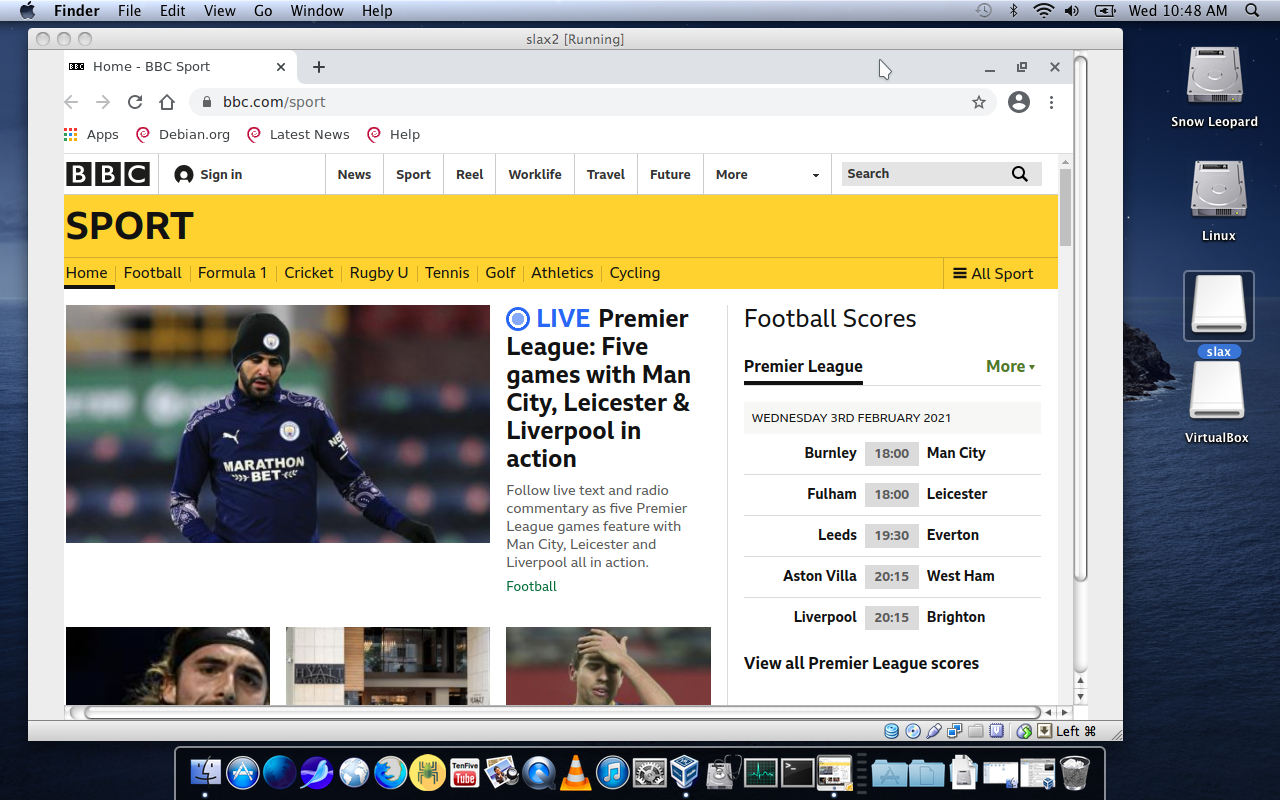The width and height of the screenshot is (1280, 800).
Task: Open the All Sport menu
Action: click(x=993, y=274)
